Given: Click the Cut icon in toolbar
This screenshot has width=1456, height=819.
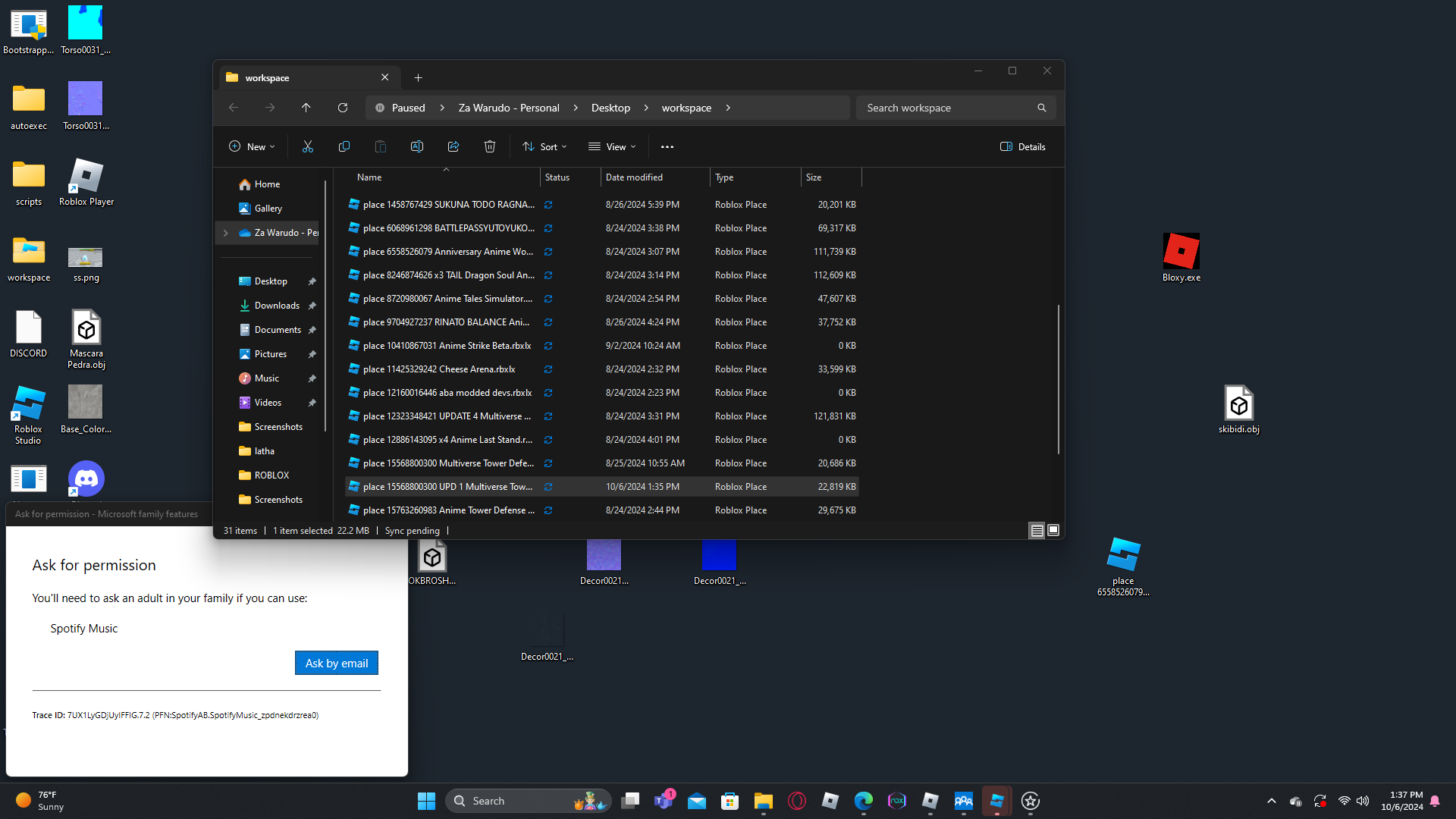Looking at the screenshot, I should (x=307, y=146).
